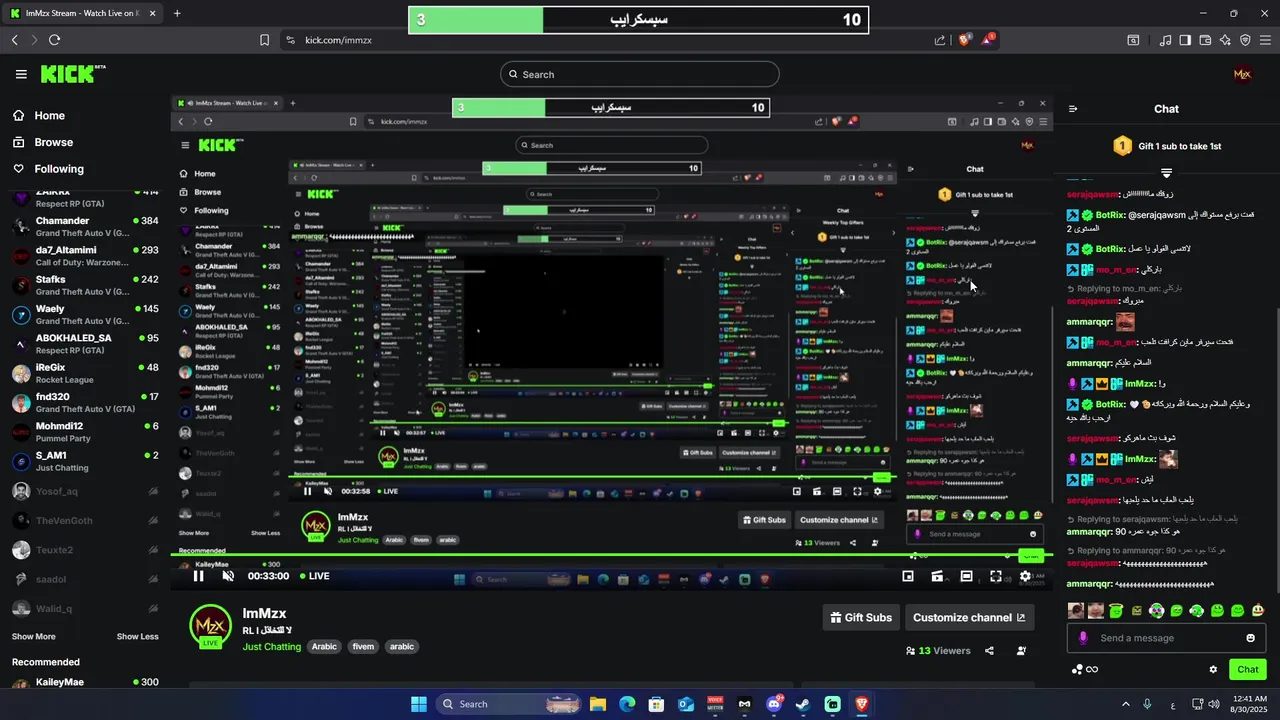This screenshot has height=720, width=1280.
Task: Unmute the stream audio
Action: (228, 576)
